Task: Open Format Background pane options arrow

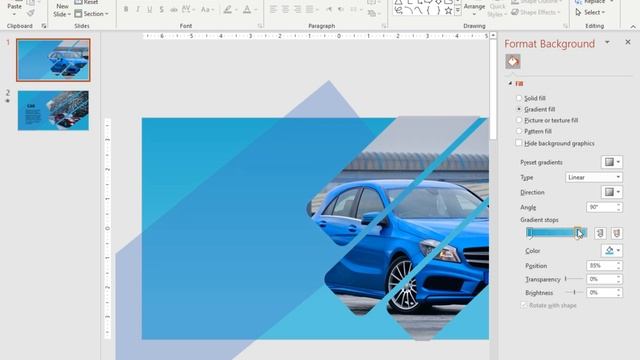Action: click(607, 42)
